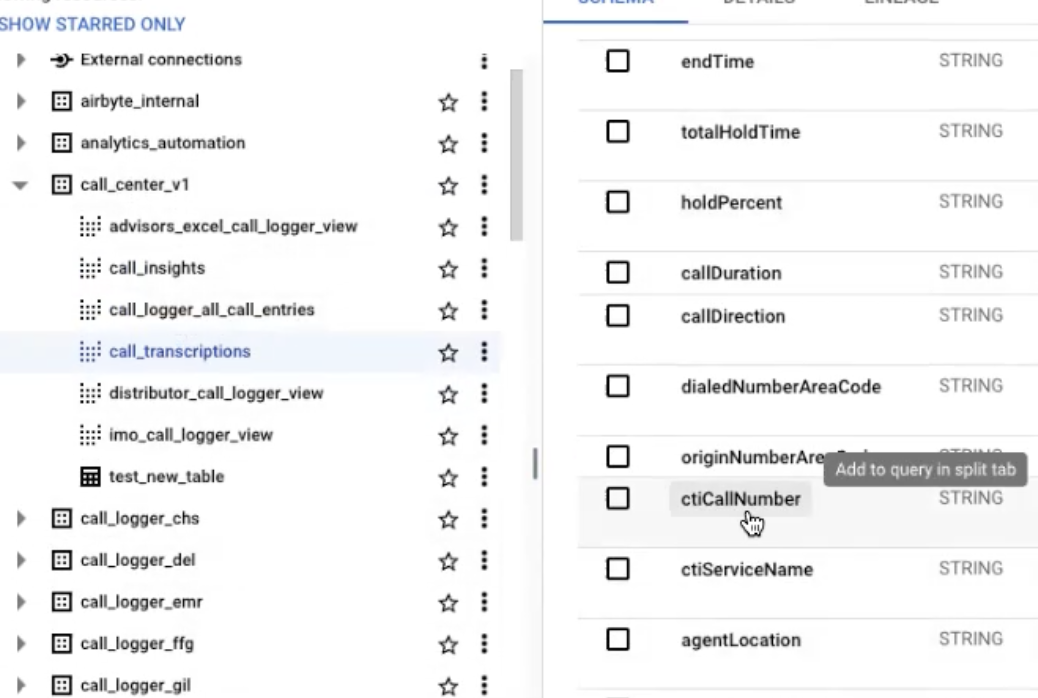Open actions menu for call_center_v1

click(484, 185)
